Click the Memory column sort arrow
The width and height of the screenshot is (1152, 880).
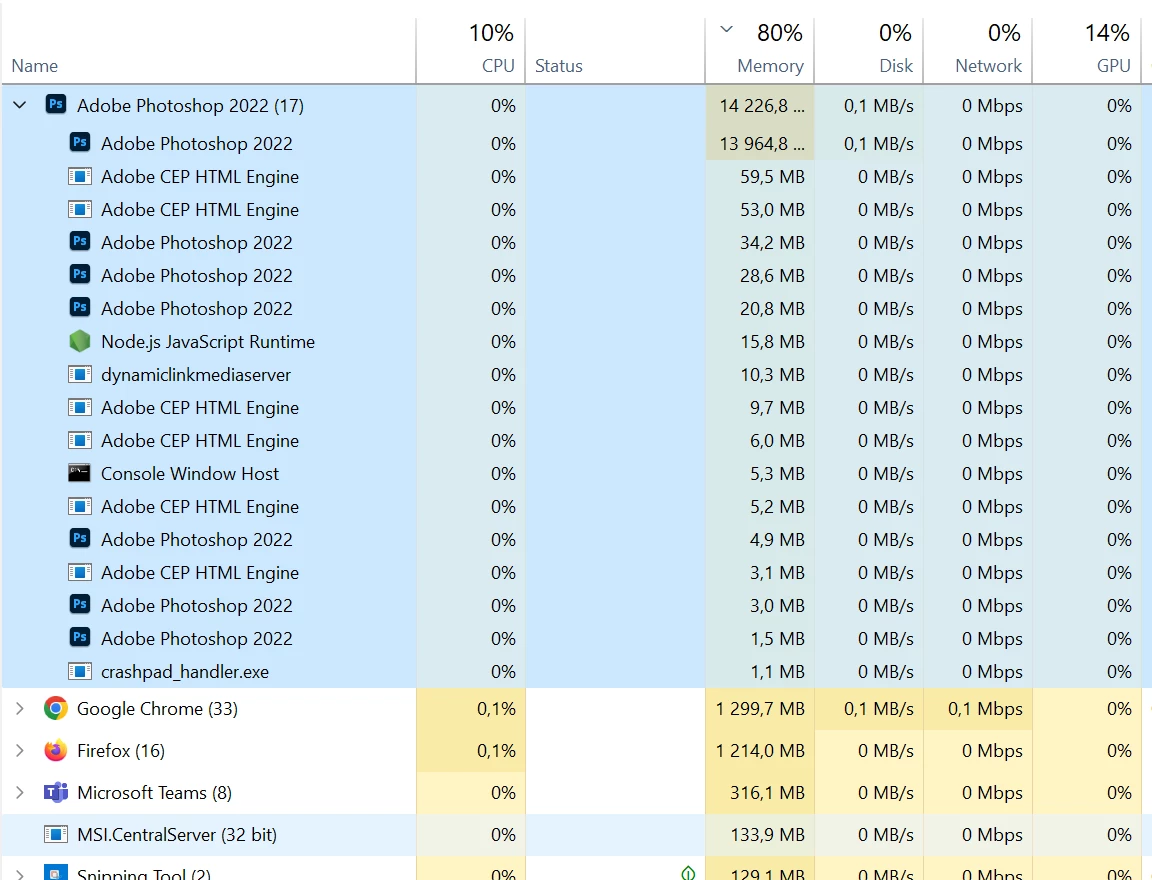(x=726, y=30)
